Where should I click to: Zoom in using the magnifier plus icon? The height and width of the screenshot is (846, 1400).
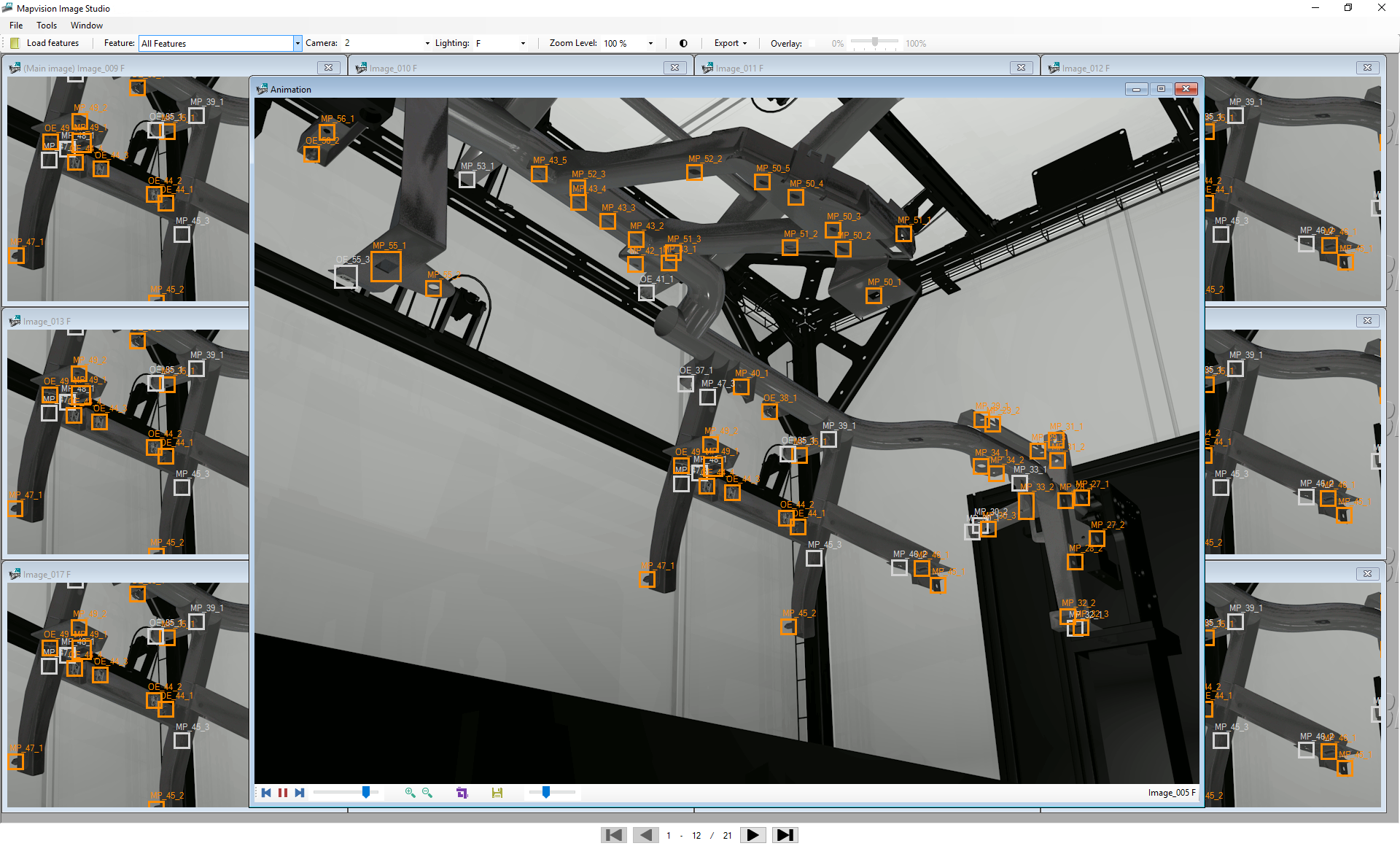click(410, 793)
